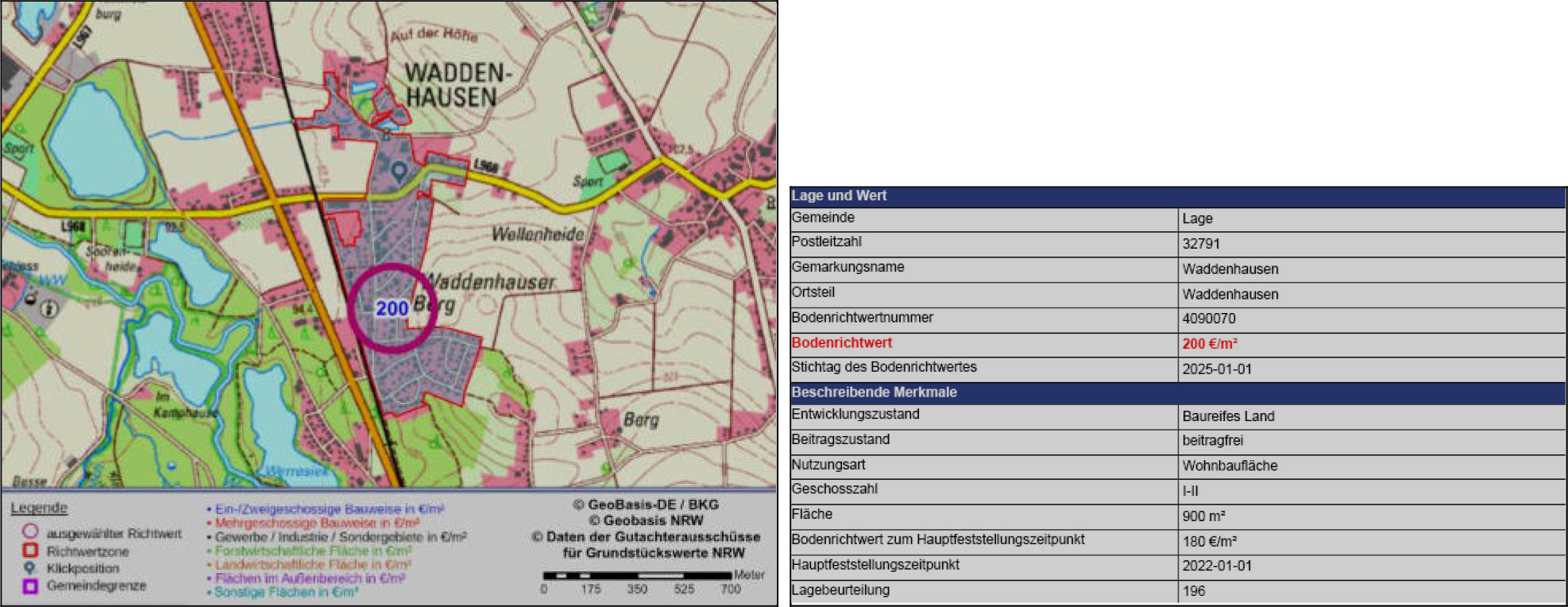The height and width of the screenshot is (607, 1568).
Task: Select the Fläche value '900 m²'
Action: tap(1203, 516)
